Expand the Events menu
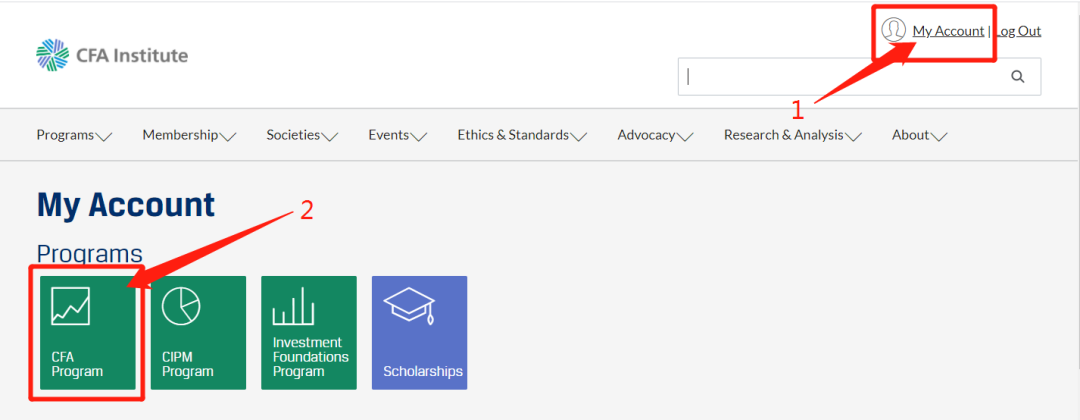The width and height of the screenshot is (1080, 420). [397, 135]
